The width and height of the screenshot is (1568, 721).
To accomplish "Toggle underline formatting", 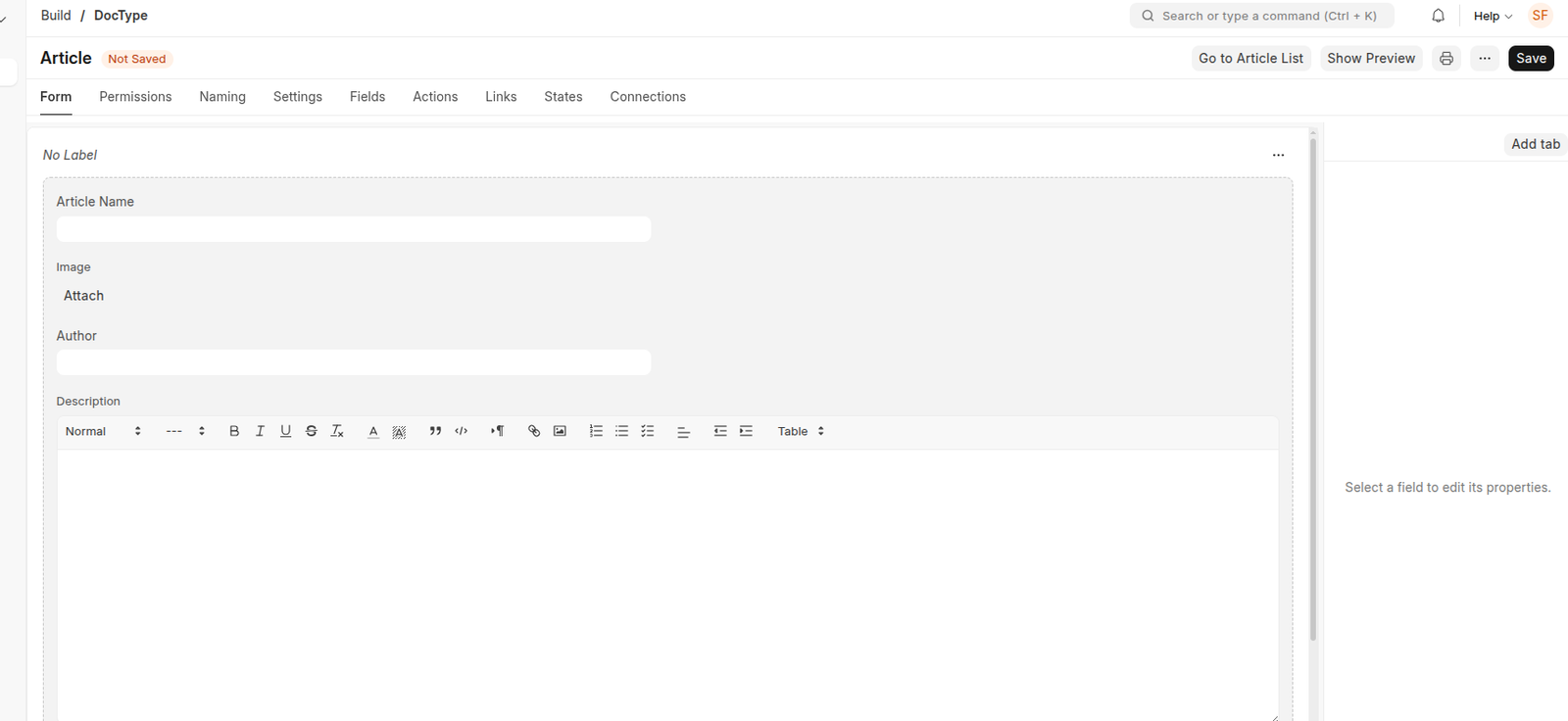I will [286, 431].
